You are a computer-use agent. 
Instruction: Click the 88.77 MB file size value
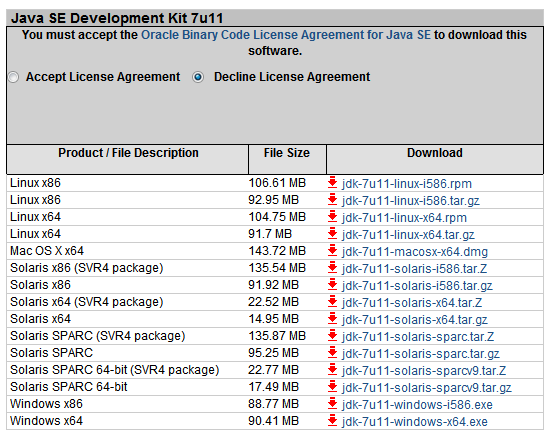click(x=274, y=404)
